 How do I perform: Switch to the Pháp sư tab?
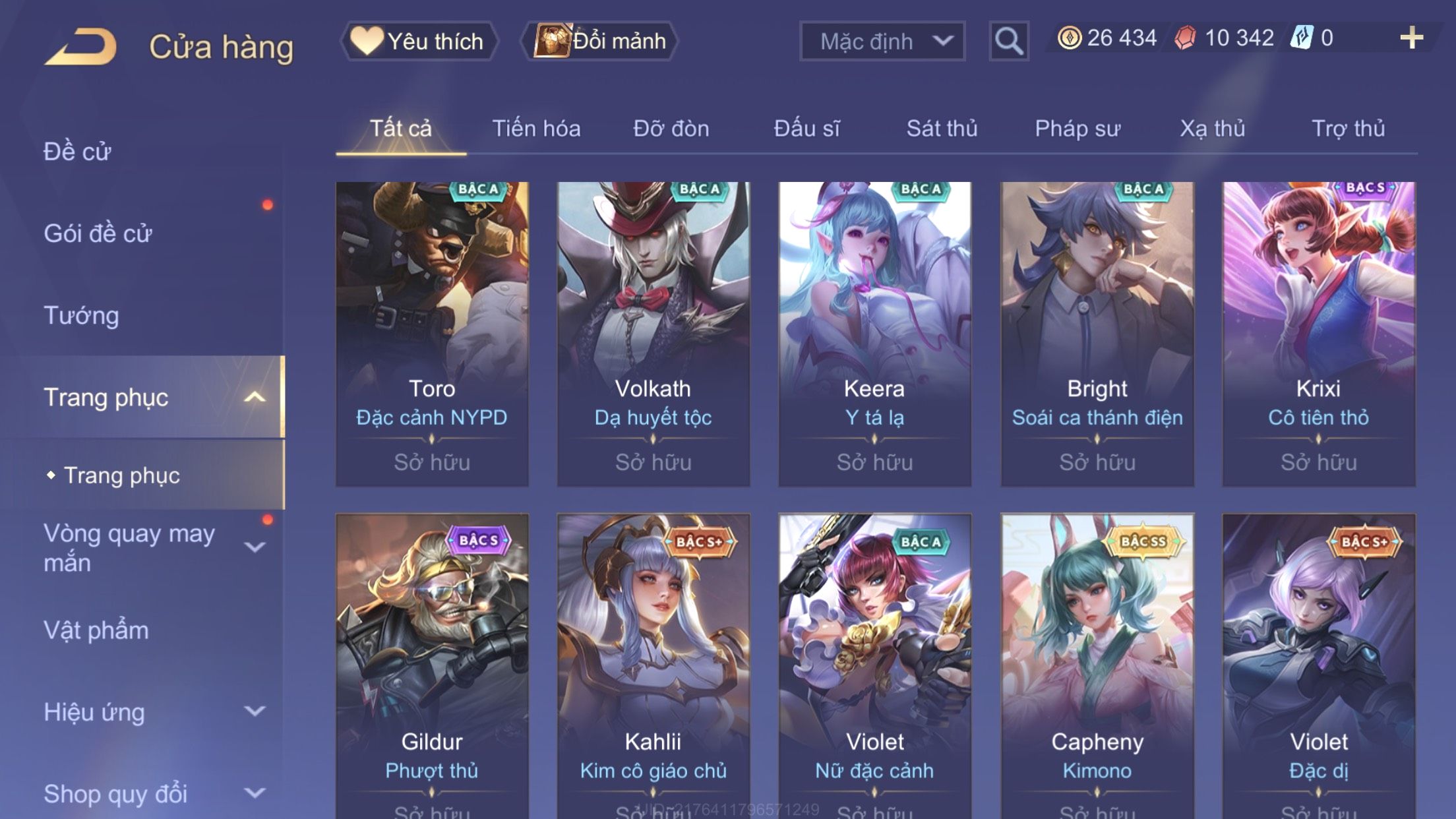coord(1077,129)
